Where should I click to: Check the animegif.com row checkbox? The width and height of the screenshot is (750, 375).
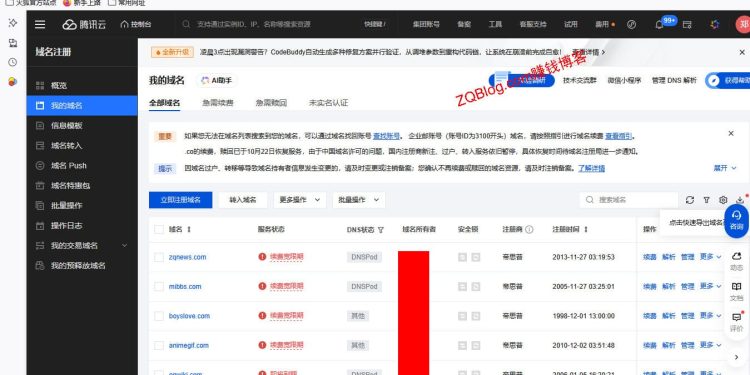point(159,345)
